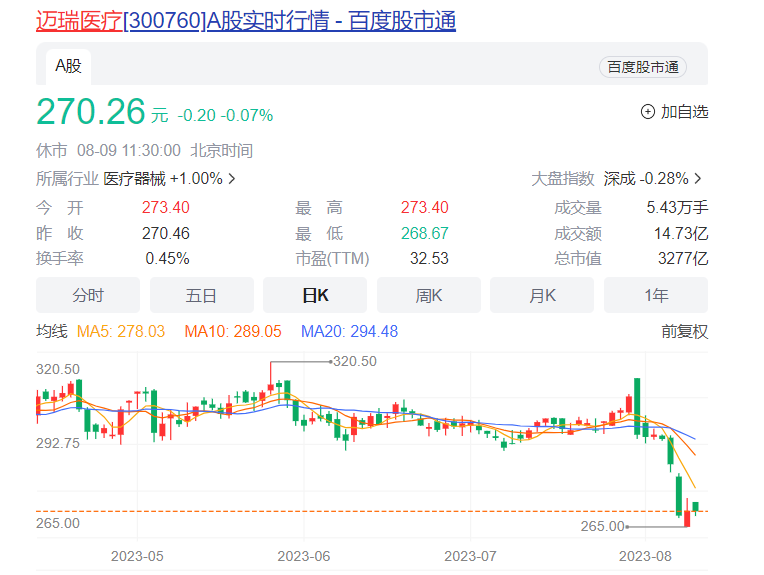The width and height of the screenshot is (764, 575).
Task: Click the 320.50 high-point marker on chart
Action: point(354,362)
